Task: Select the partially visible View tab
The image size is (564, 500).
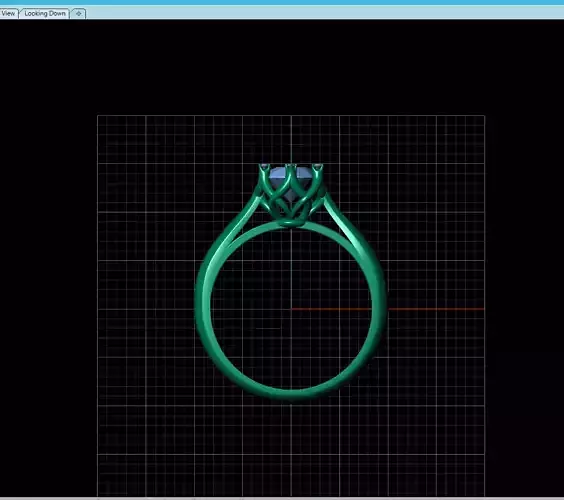Action: point(9,14)
